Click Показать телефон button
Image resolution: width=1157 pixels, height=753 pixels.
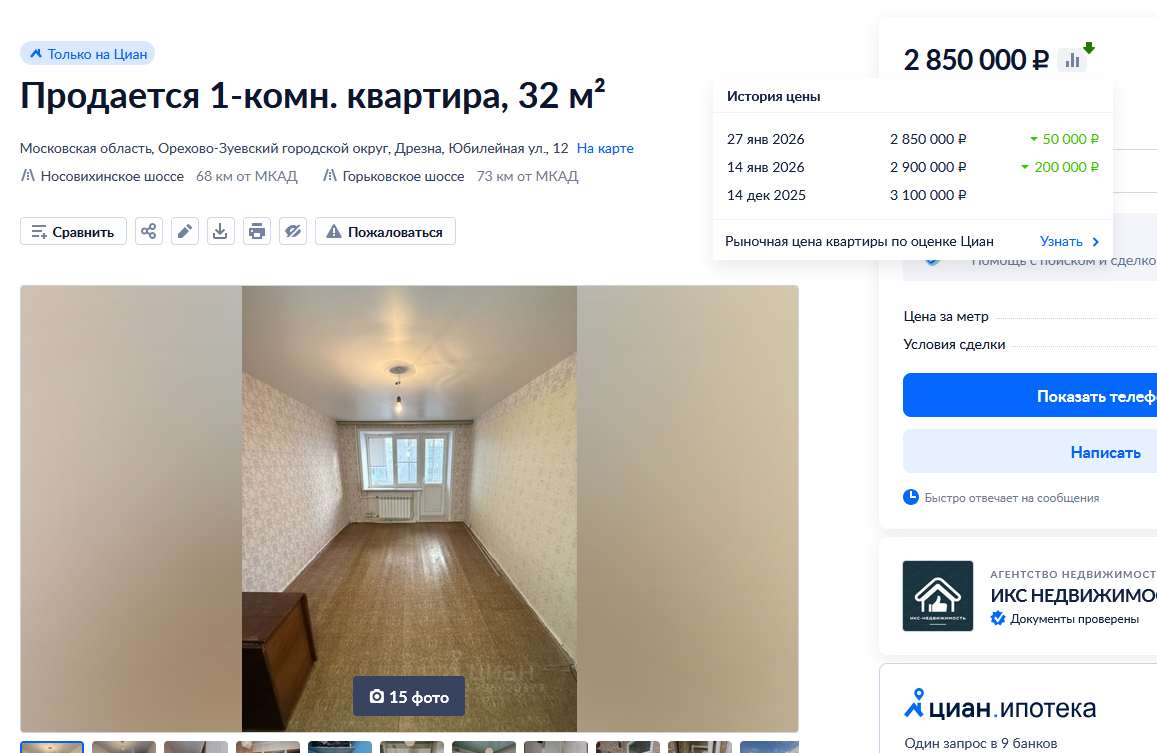(x=1030, y=396)
